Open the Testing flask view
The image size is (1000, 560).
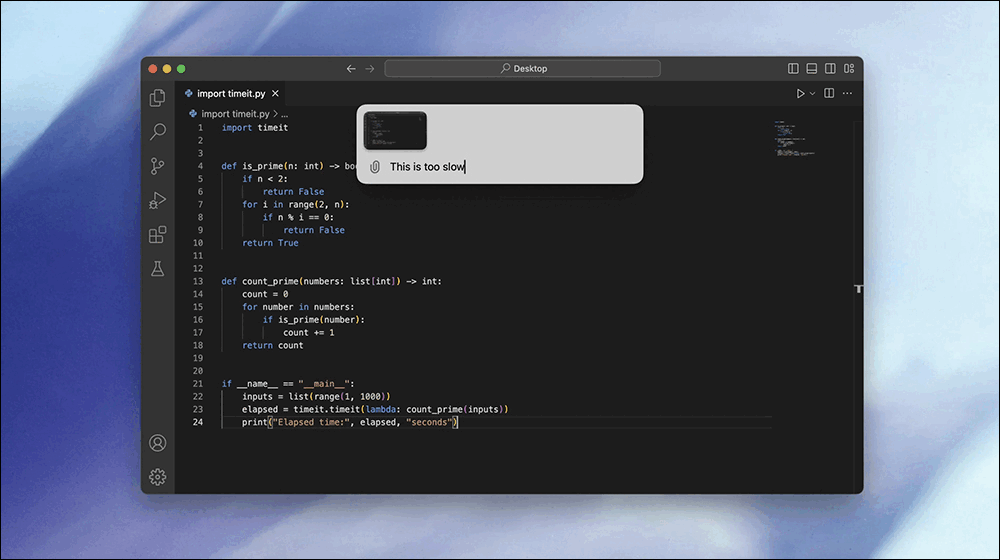[x=158, y=269]
